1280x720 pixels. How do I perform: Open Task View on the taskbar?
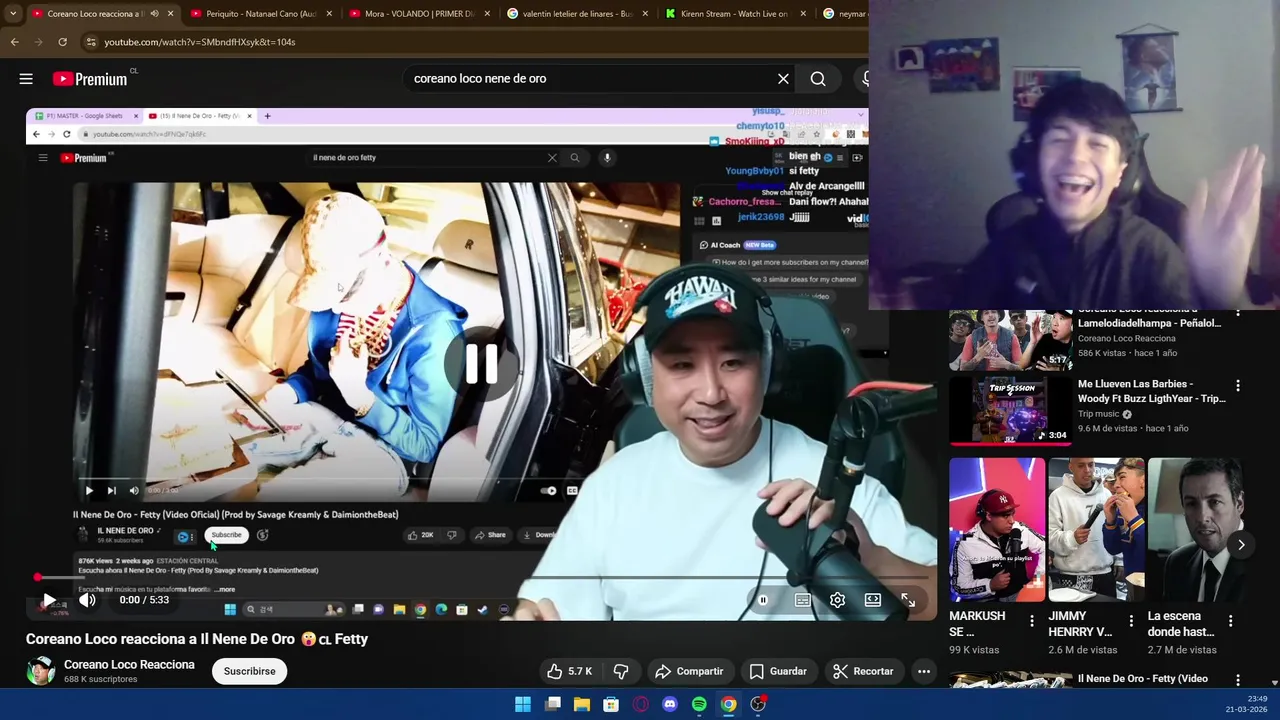552,704
